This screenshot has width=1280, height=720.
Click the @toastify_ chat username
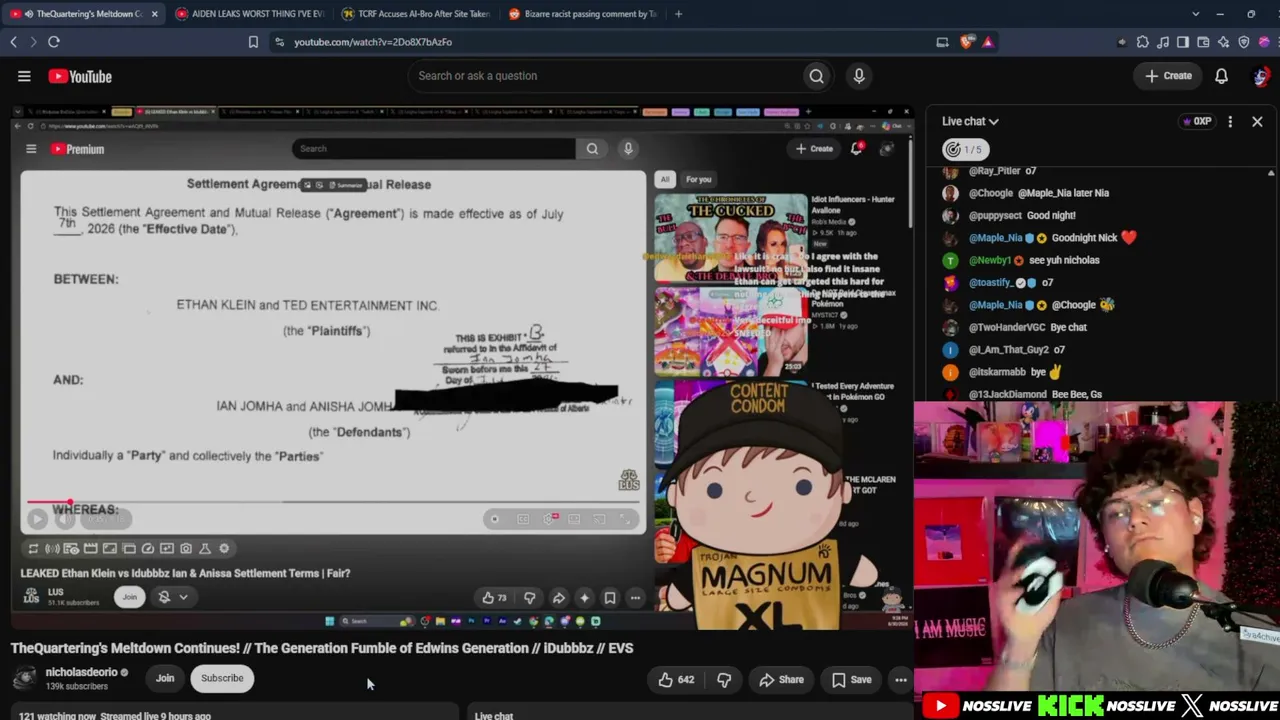991,282
